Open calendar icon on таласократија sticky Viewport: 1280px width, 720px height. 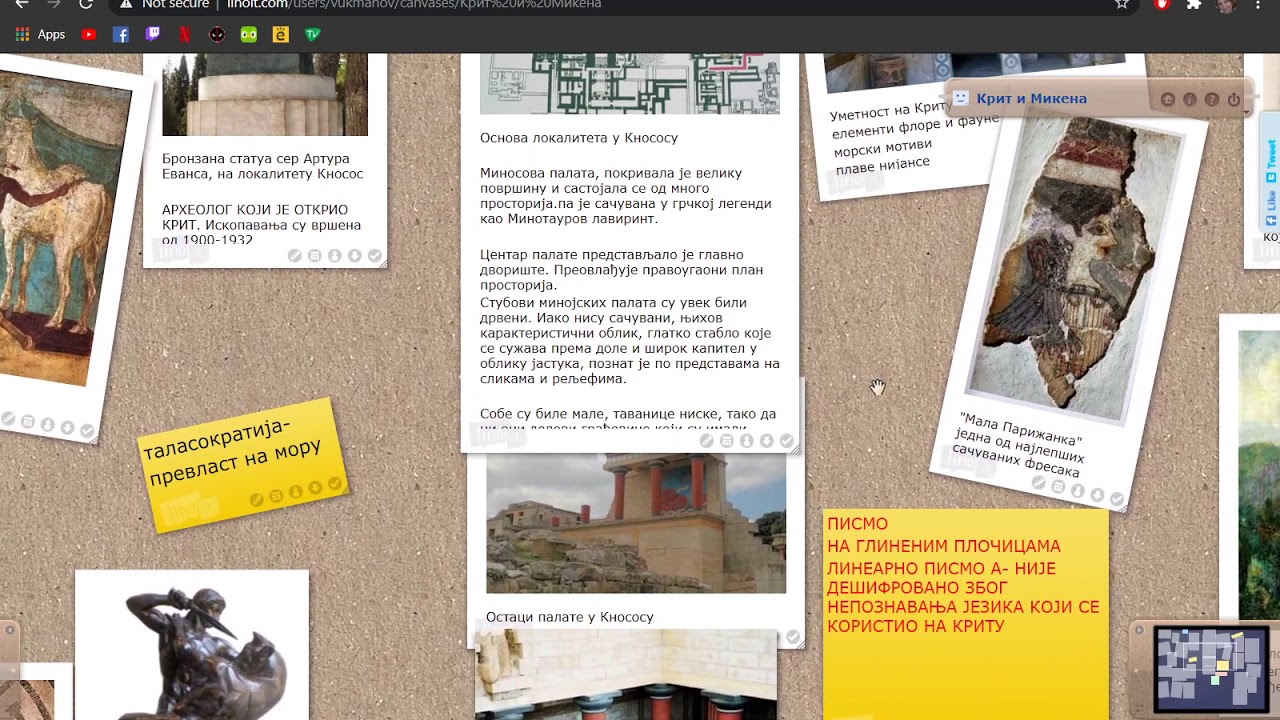tap(276, 496)
